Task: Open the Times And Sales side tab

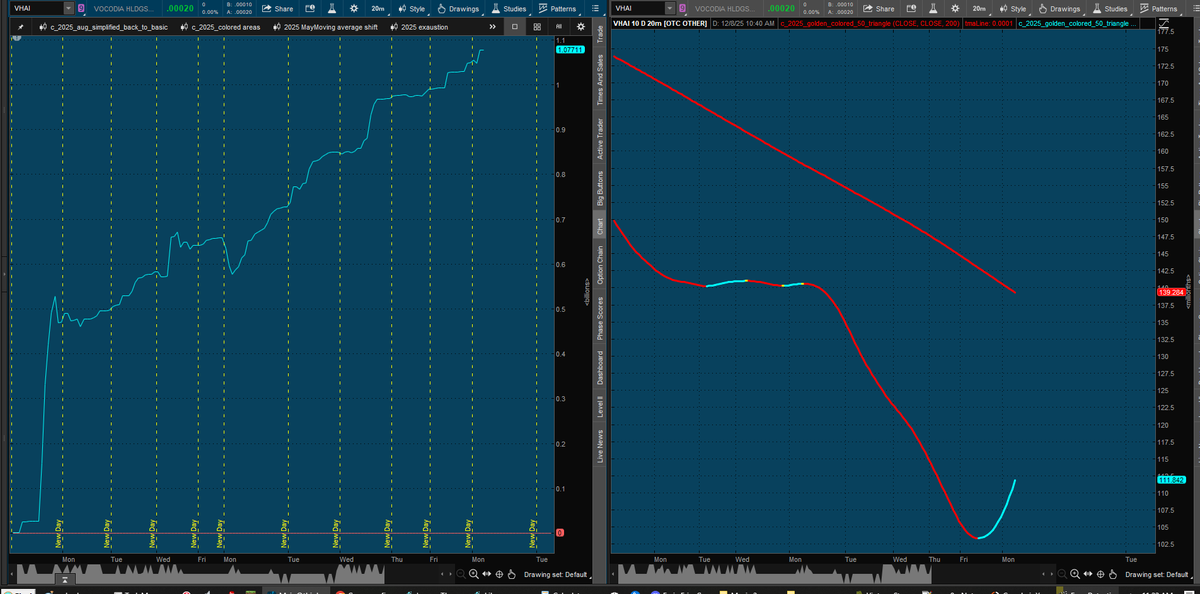Action: point(600,79)
